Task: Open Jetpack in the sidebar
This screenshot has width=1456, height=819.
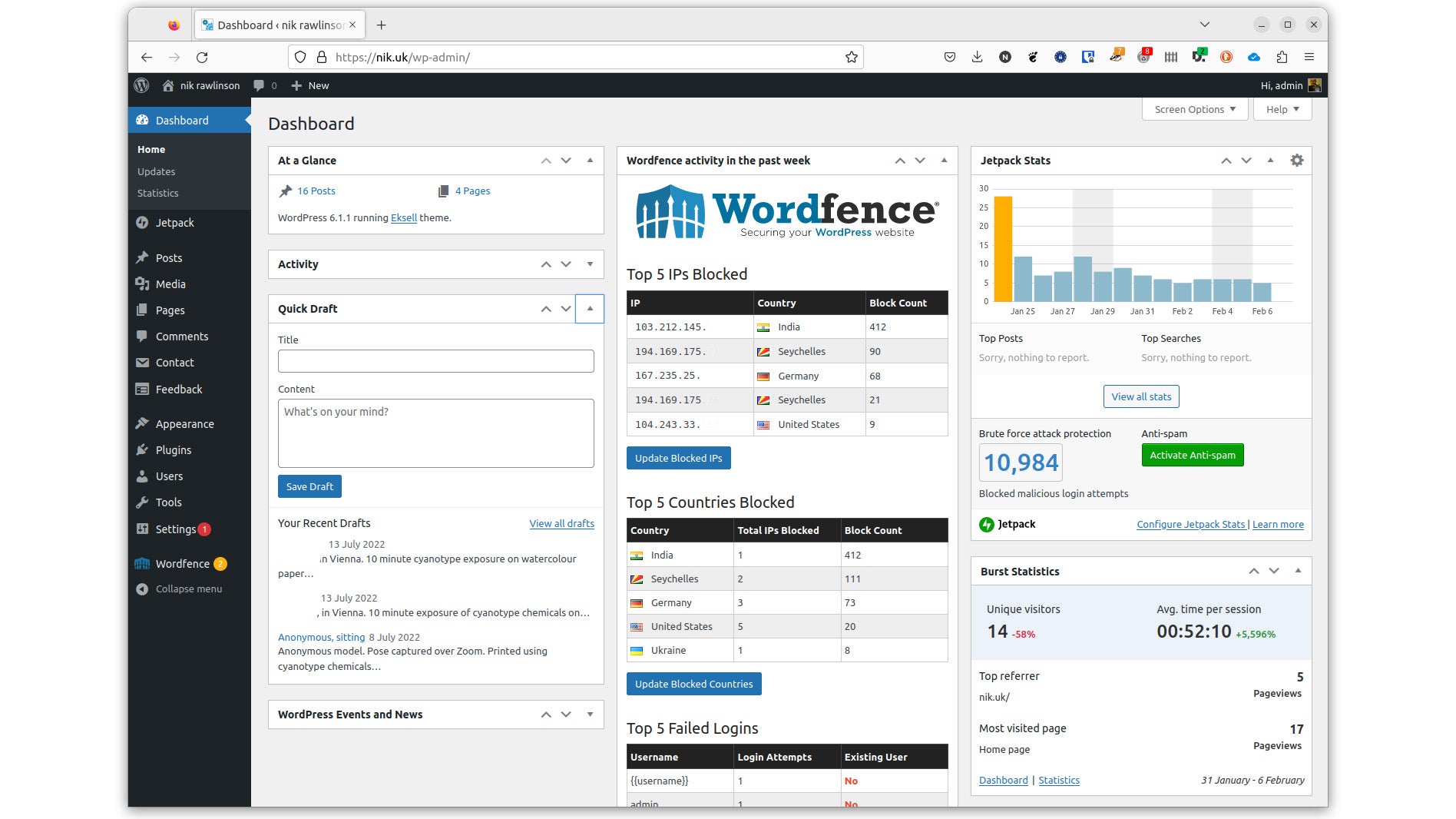Action: [189, 223]
